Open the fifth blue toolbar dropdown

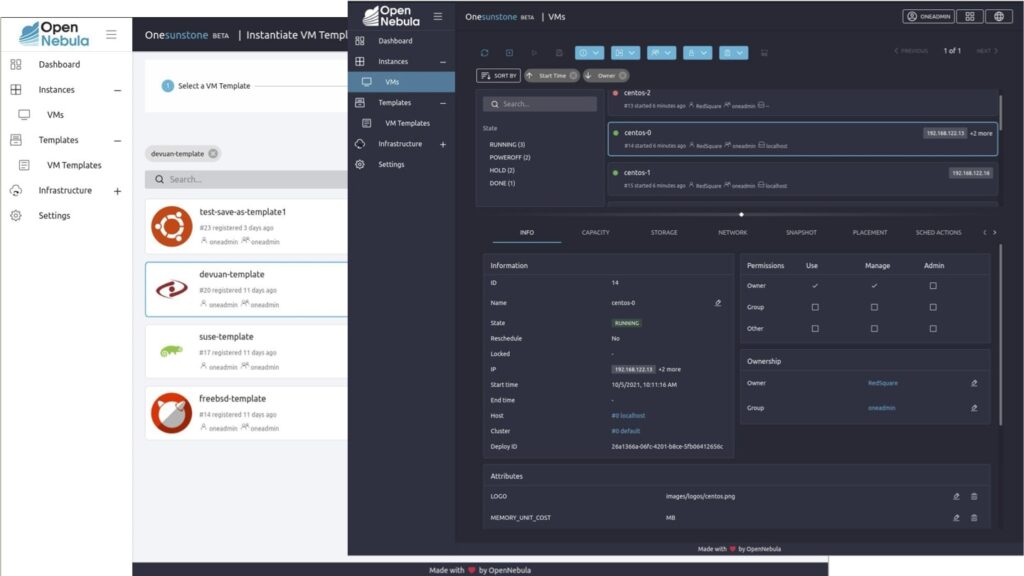click(733, 53)
